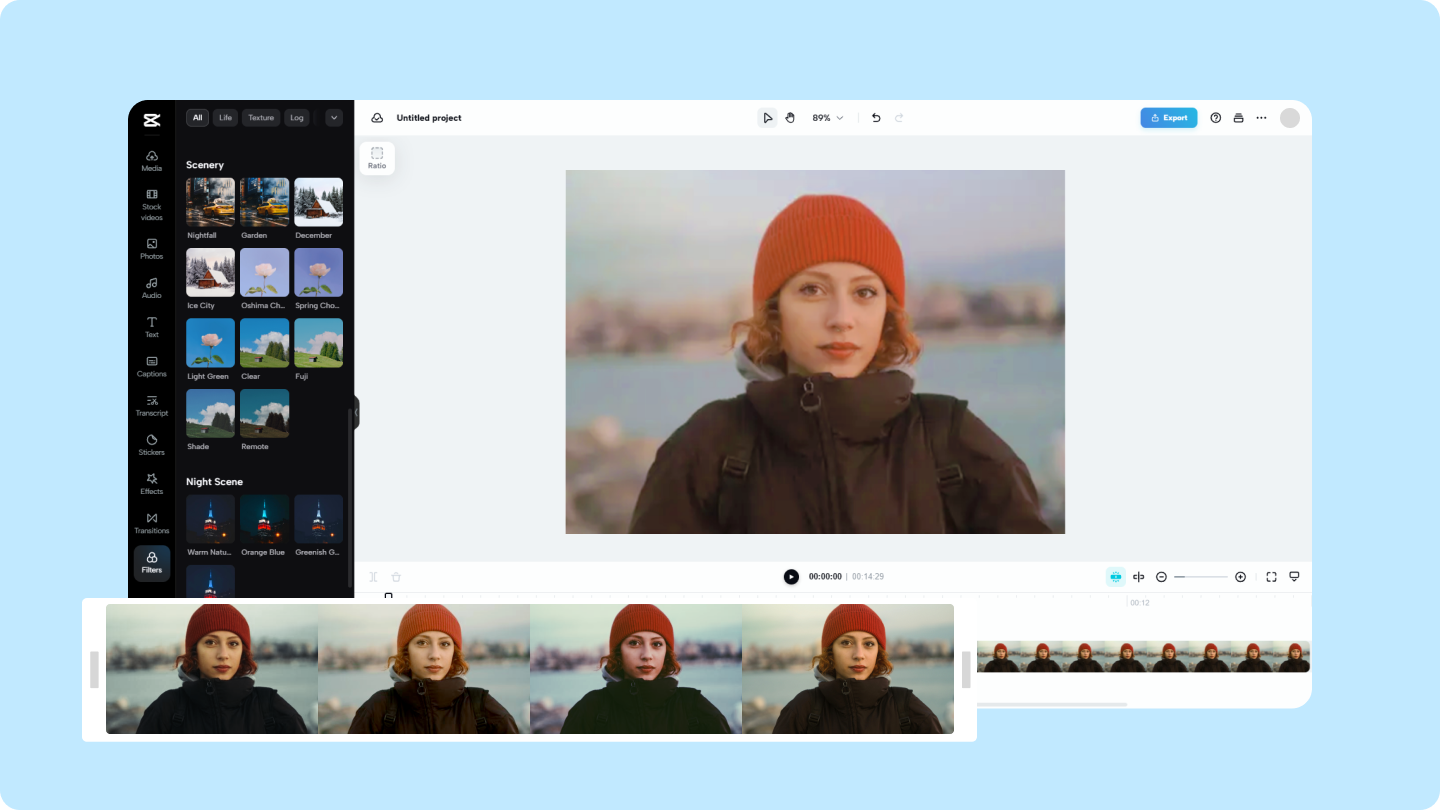Redo the last undone action
Viewport: 1440px width, 810px height.
(x=899, y=118)
